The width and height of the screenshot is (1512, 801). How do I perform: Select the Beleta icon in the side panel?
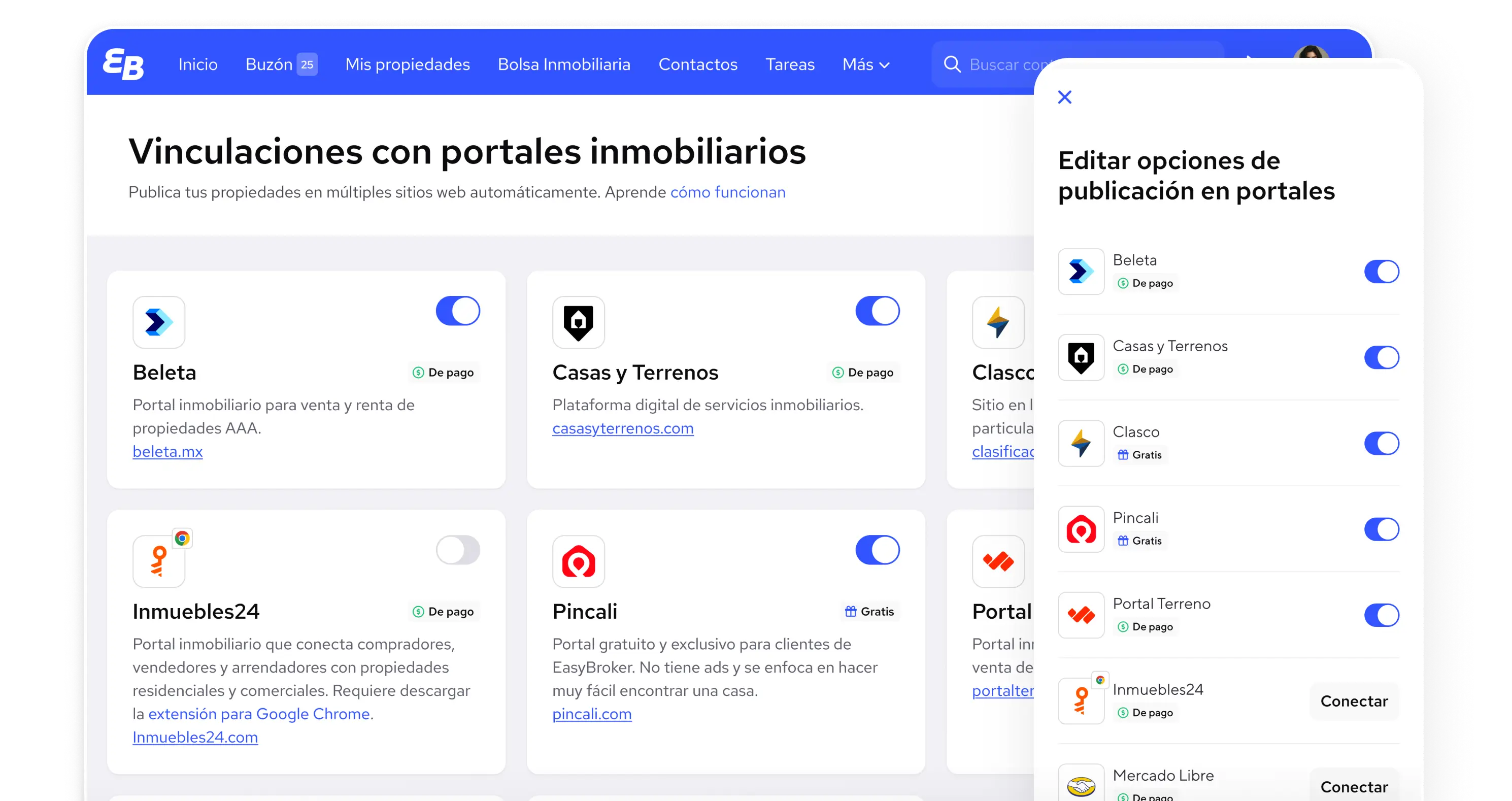pos(1081,271)
